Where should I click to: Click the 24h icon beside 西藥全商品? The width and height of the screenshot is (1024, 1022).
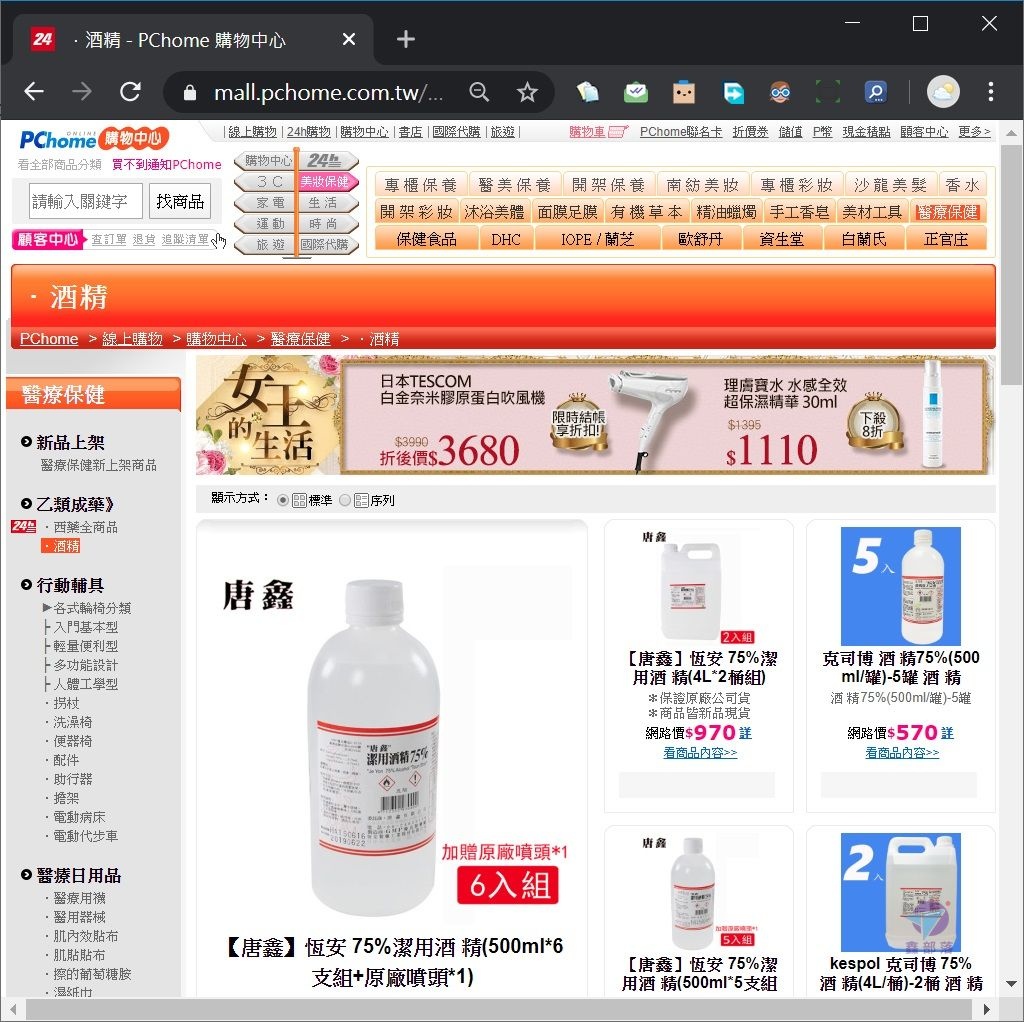click(x=24, y=526)
